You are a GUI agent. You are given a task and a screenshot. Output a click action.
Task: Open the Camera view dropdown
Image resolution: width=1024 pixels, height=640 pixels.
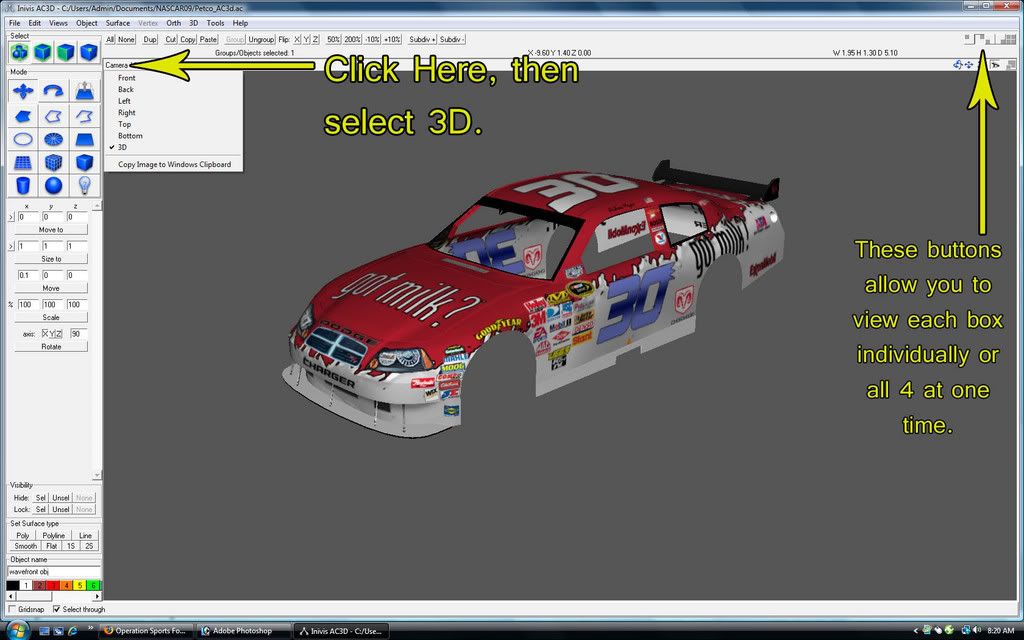[x=120, y=65]
